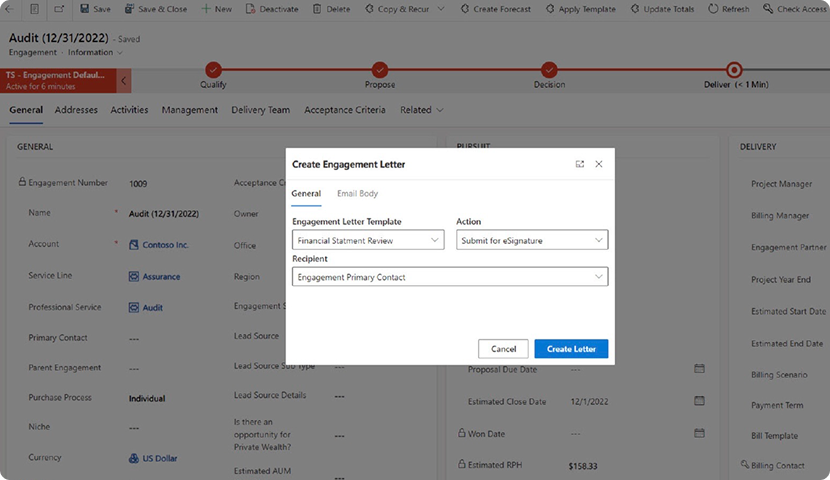This screenshot has height=480, width=830.
Task: Click the Update Totals toolbar icon
Action: pos(634,9)
